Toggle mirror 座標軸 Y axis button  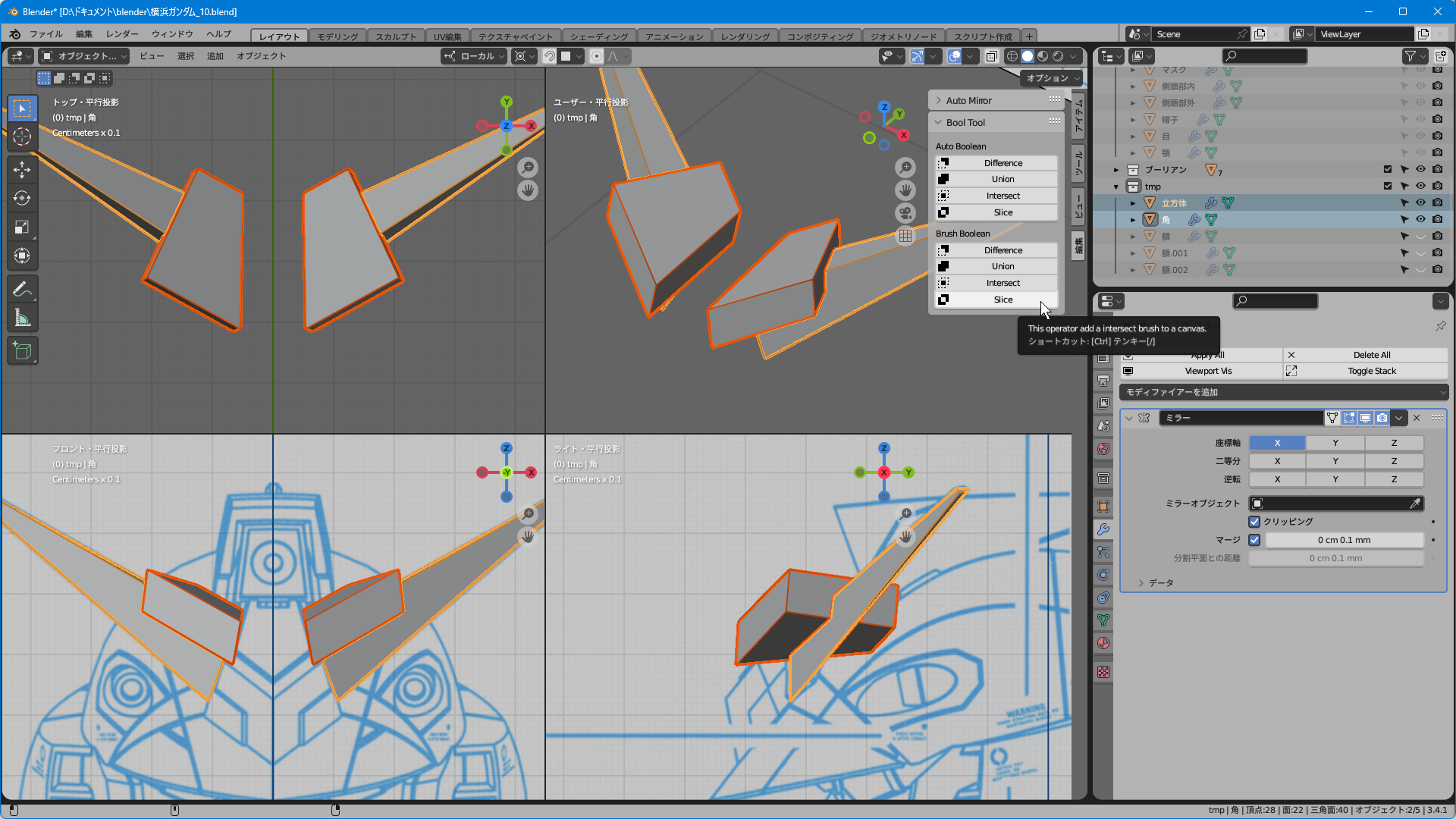[1335, 443]
